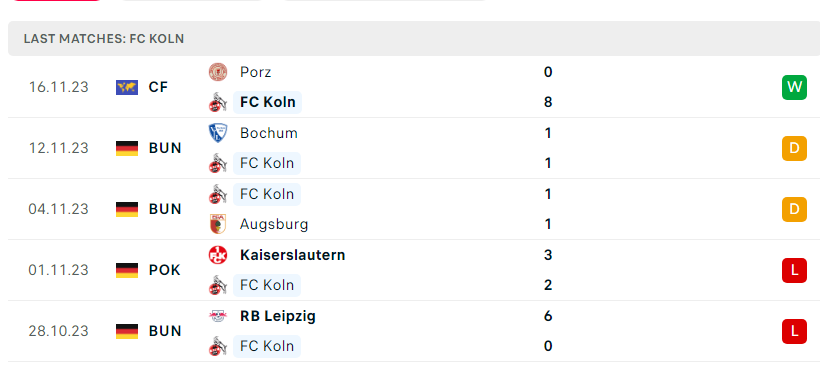Image resolution: width=820 pixels, height=373 pixels.
Task: Click the RB Leipzig team logo
Action: click(x=218, y=316)
